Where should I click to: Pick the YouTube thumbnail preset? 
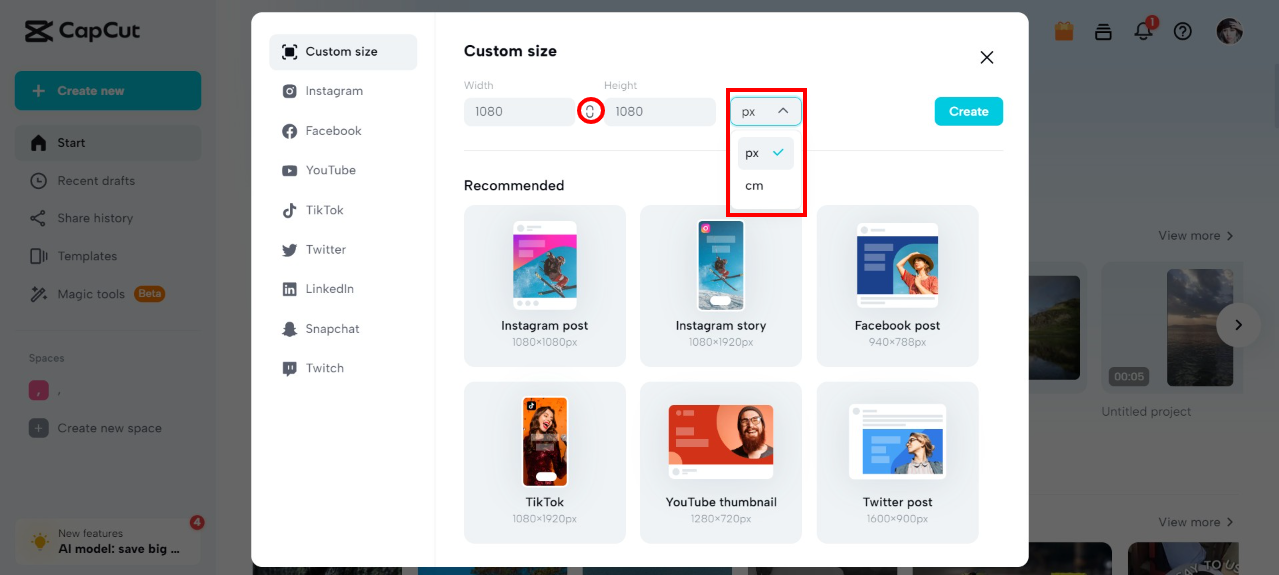721,462
